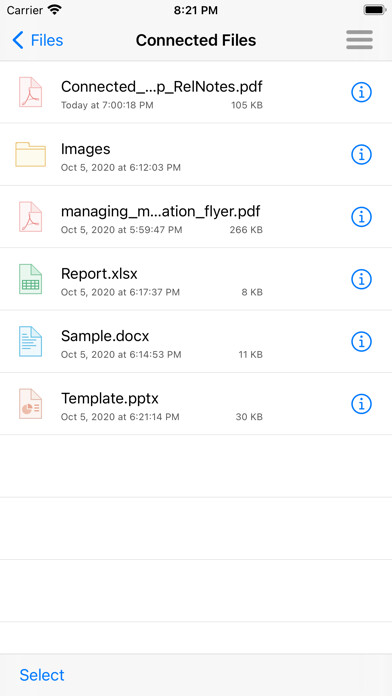Screen dimensions: 392x696
Task: Click date Oct 5, 2020 at 6:12:03 PM
Action: pyautogui.click(x=121, y=168)
